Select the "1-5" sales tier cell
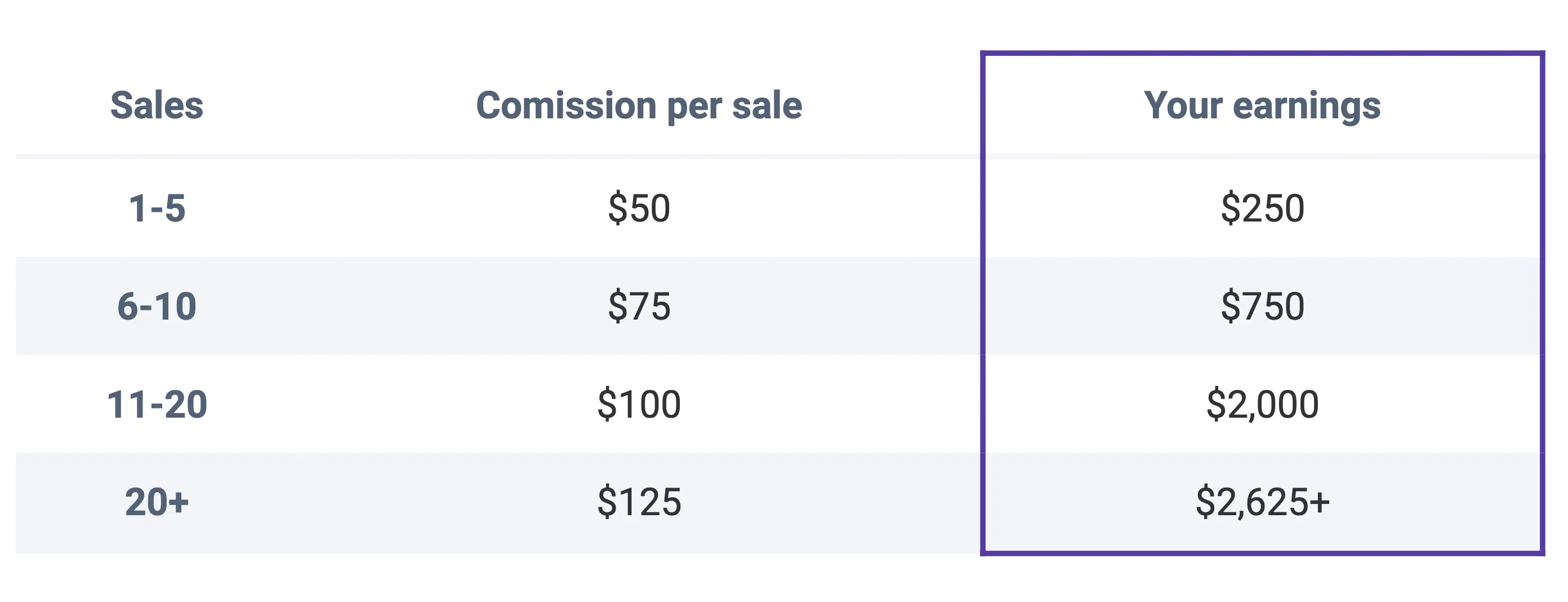Viewport: 1568px width, 602px height. [x=157, y=208]
